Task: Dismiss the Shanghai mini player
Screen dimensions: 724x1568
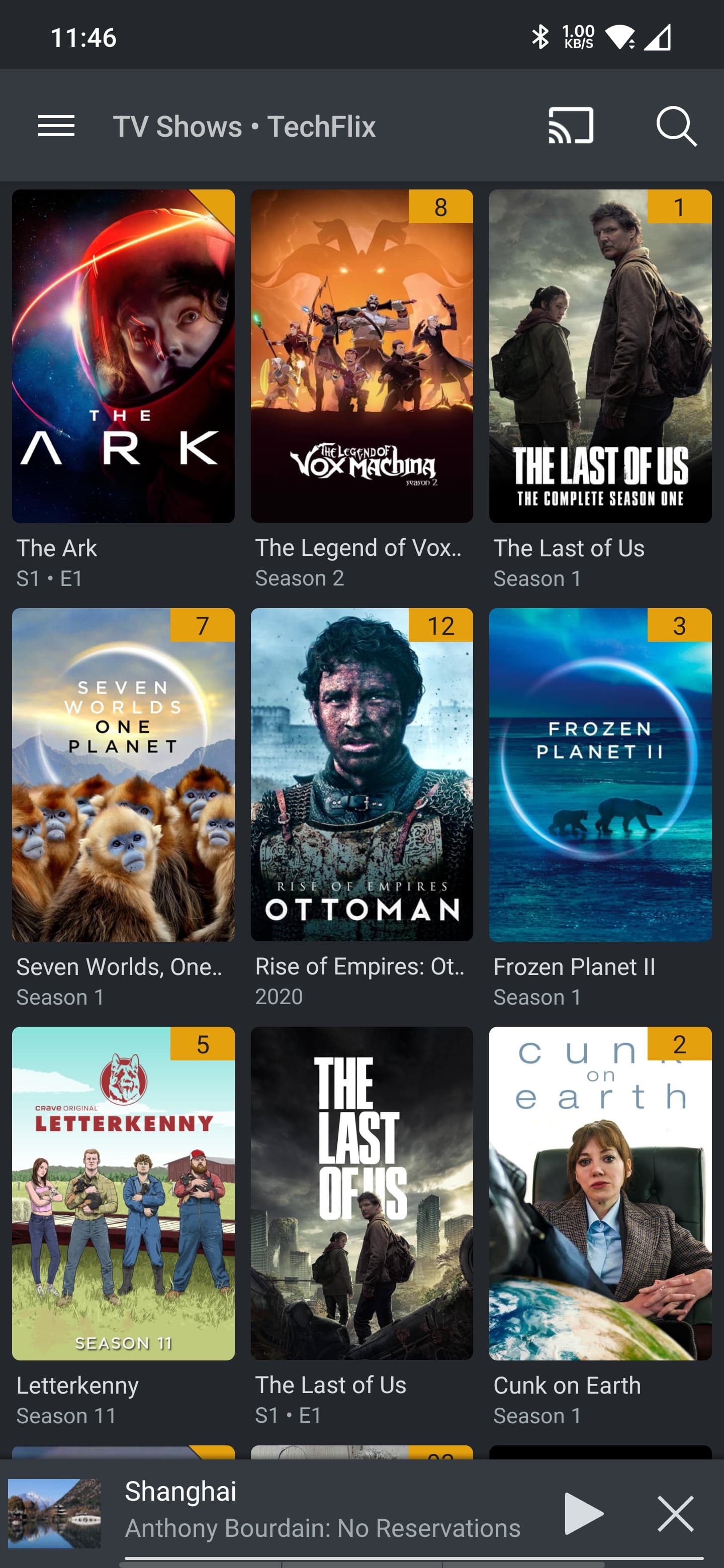Action: click(x=675, y=1513)
